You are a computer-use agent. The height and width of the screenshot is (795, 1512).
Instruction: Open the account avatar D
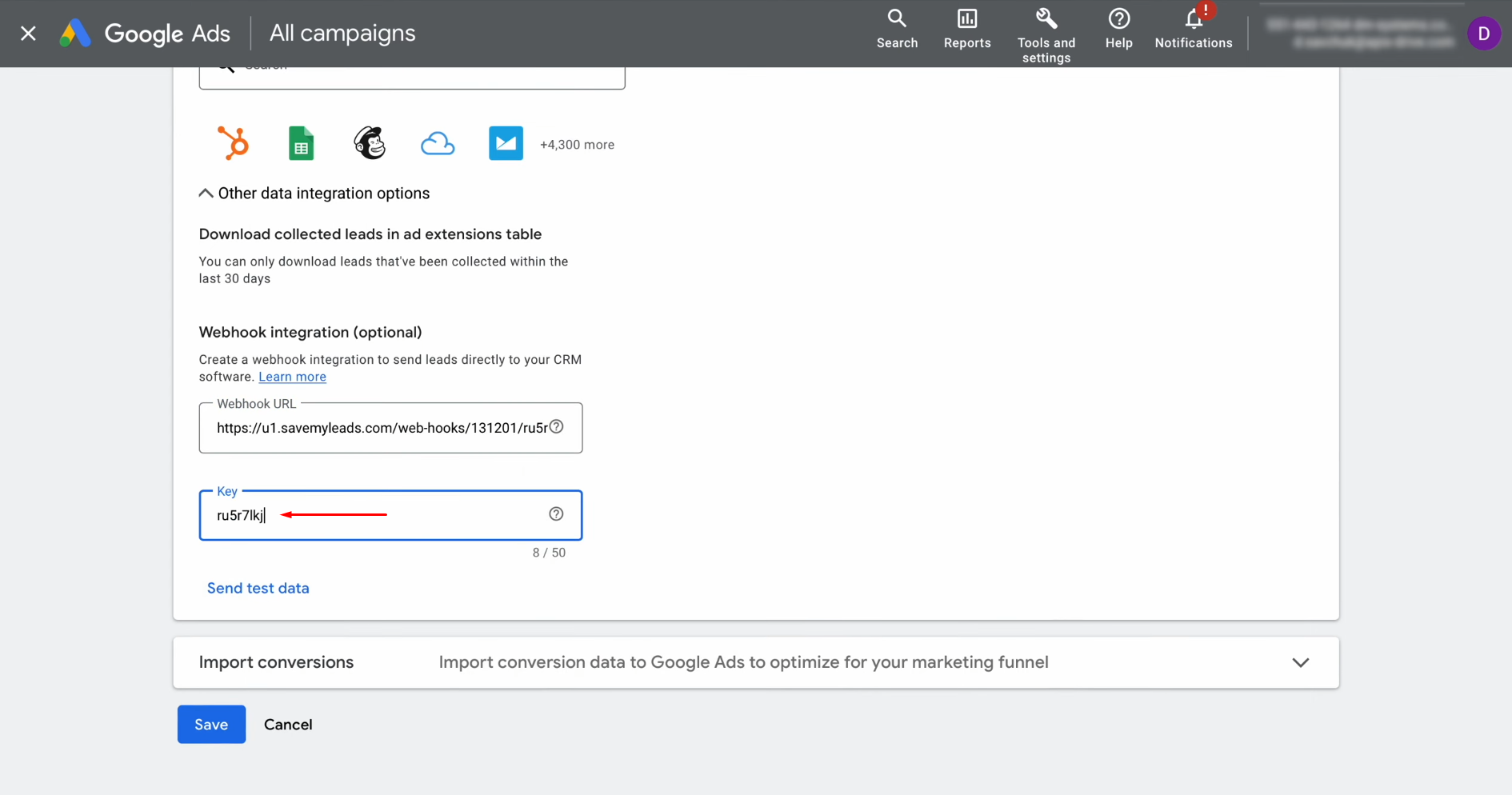tap(1484, 34)
